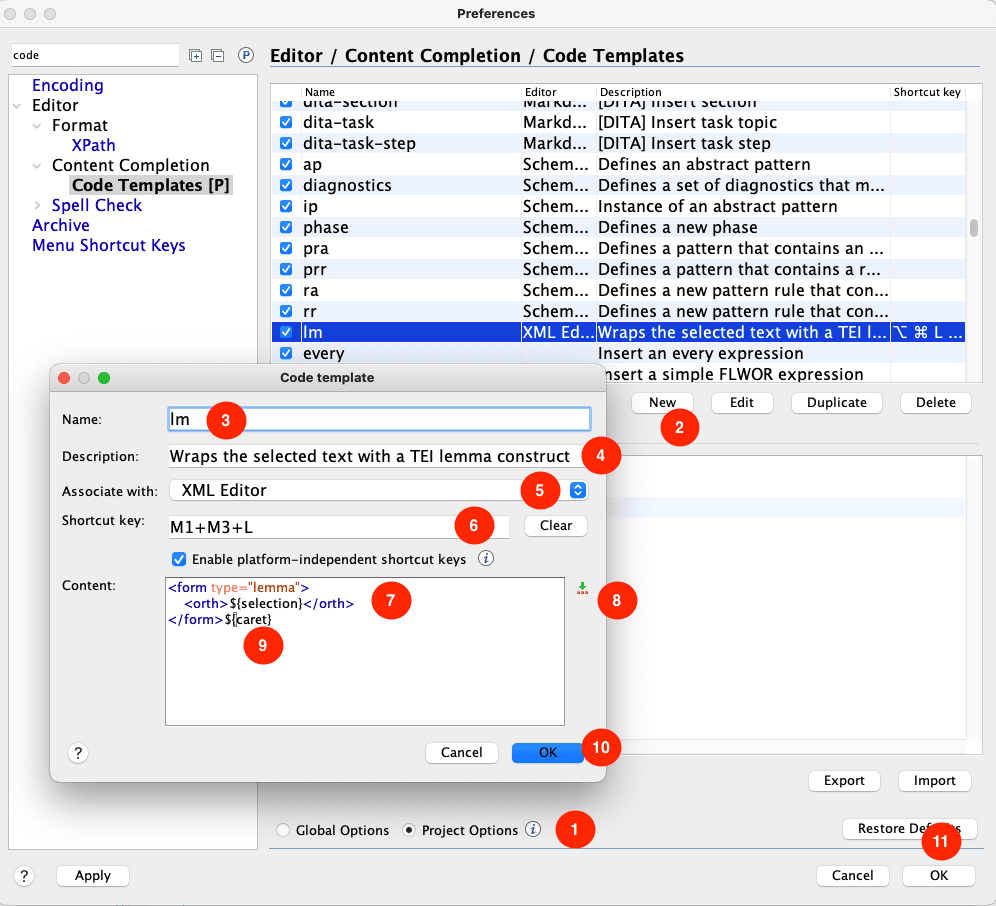This screenshot has width=996, height=906.
Task: Click the insert editor variable green arrow icon
Action: (581, 590)
